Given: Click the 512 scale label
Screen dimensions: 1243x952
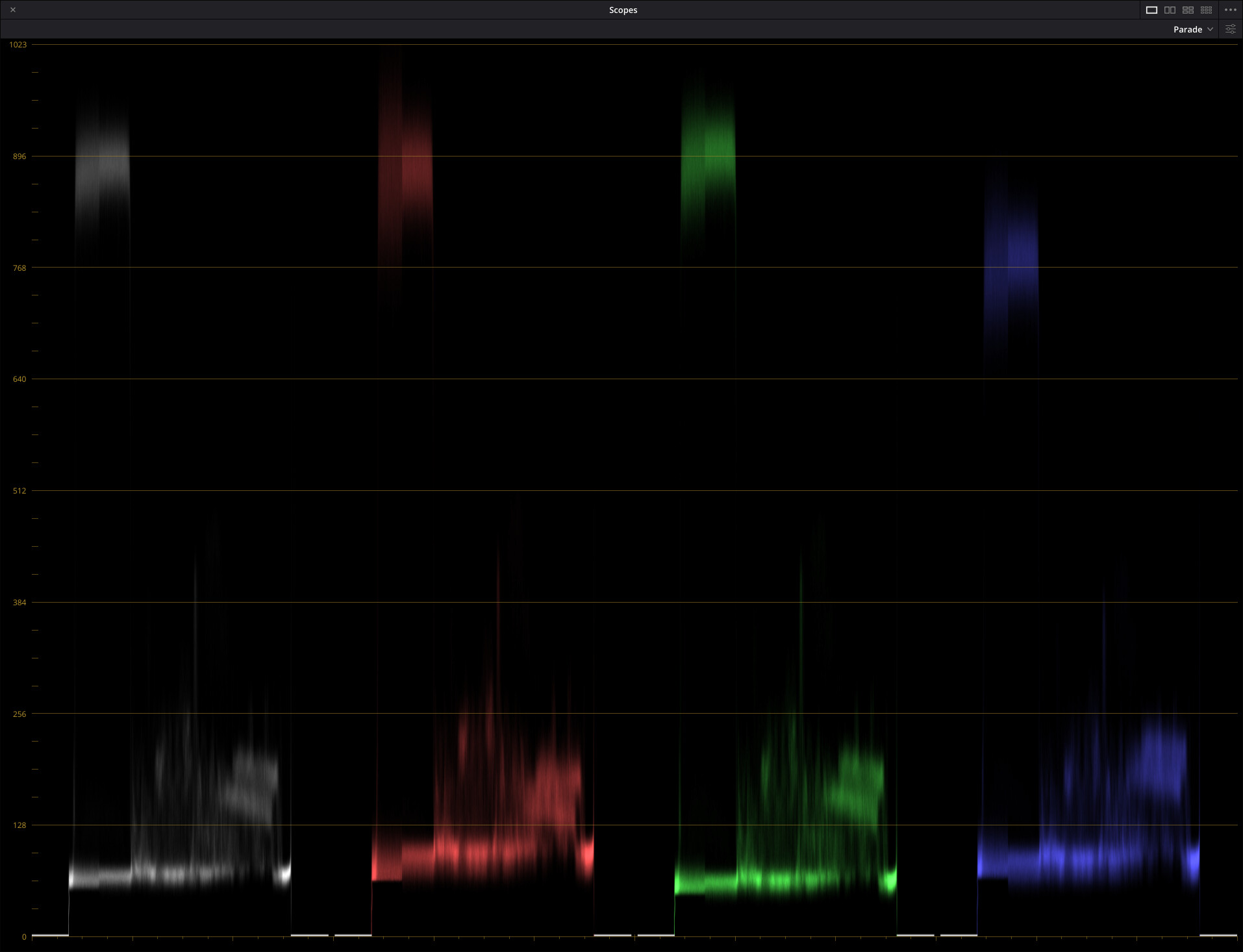Looking at the screenshot, I should click(19, 490).
